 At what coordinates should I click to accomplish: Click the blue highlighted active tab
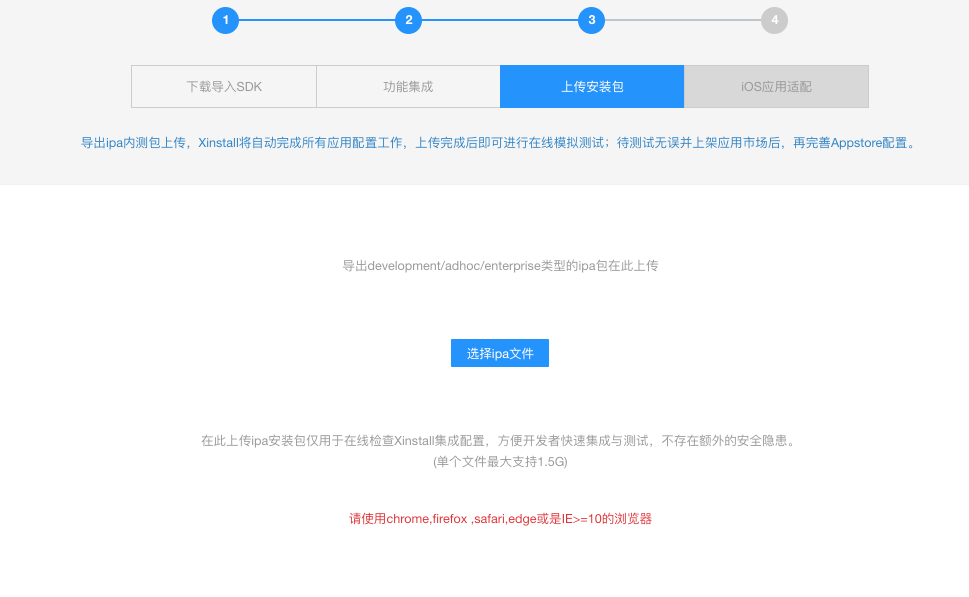click(592, 86)
